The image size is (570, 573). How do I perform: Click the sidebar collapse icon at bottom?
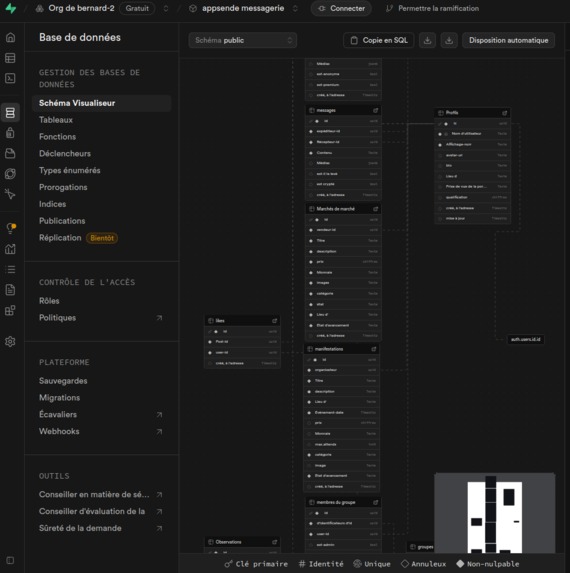pos(10,560)
